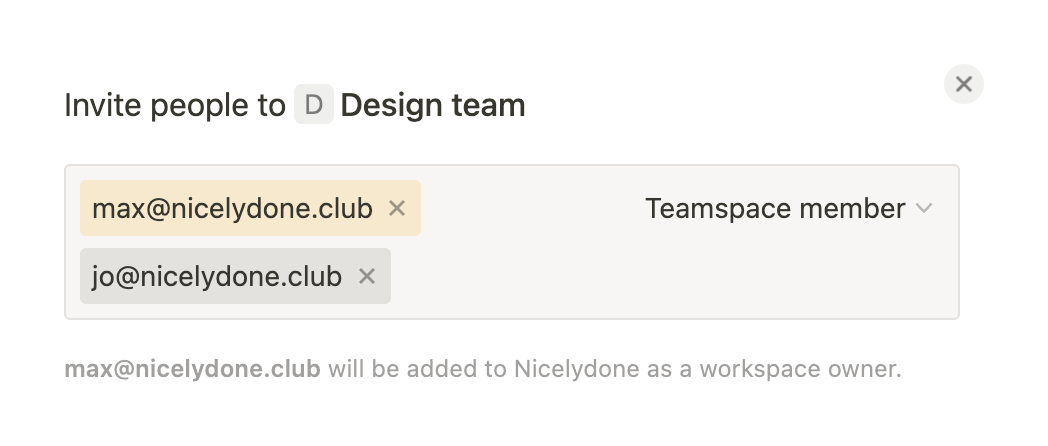Click the bold max@nicelydone.club in notice

(192, 369)
